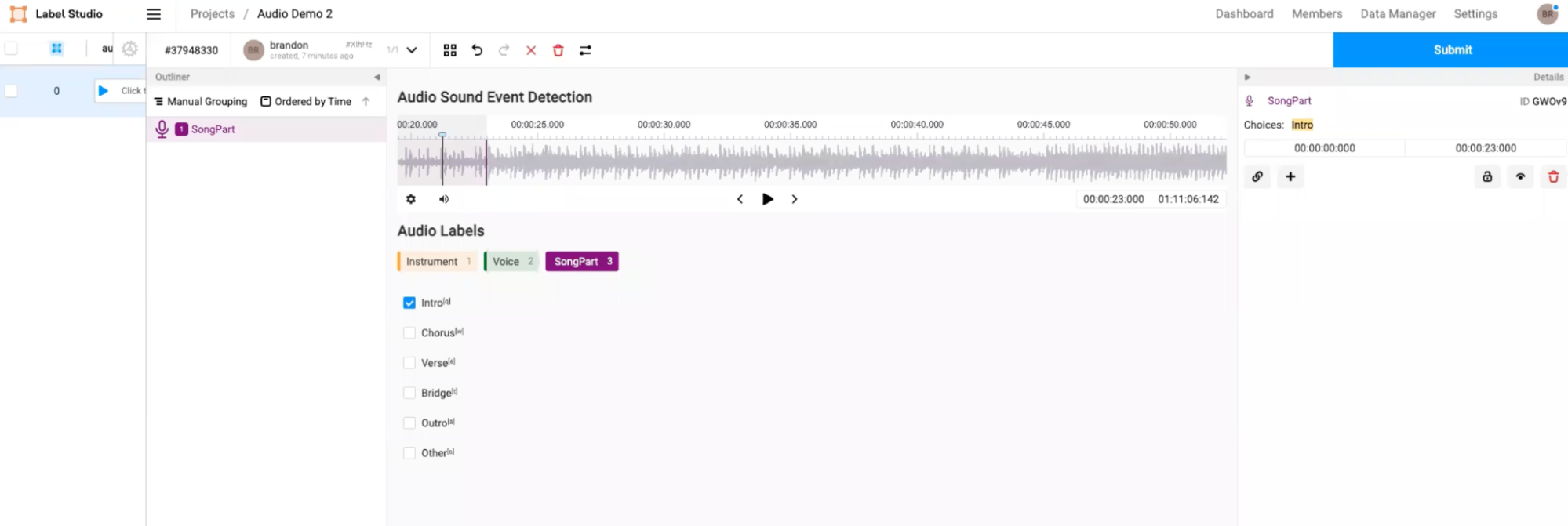Click the swap arrows settings icon
Screen dimensions: 1568x526
pos(585,50)
